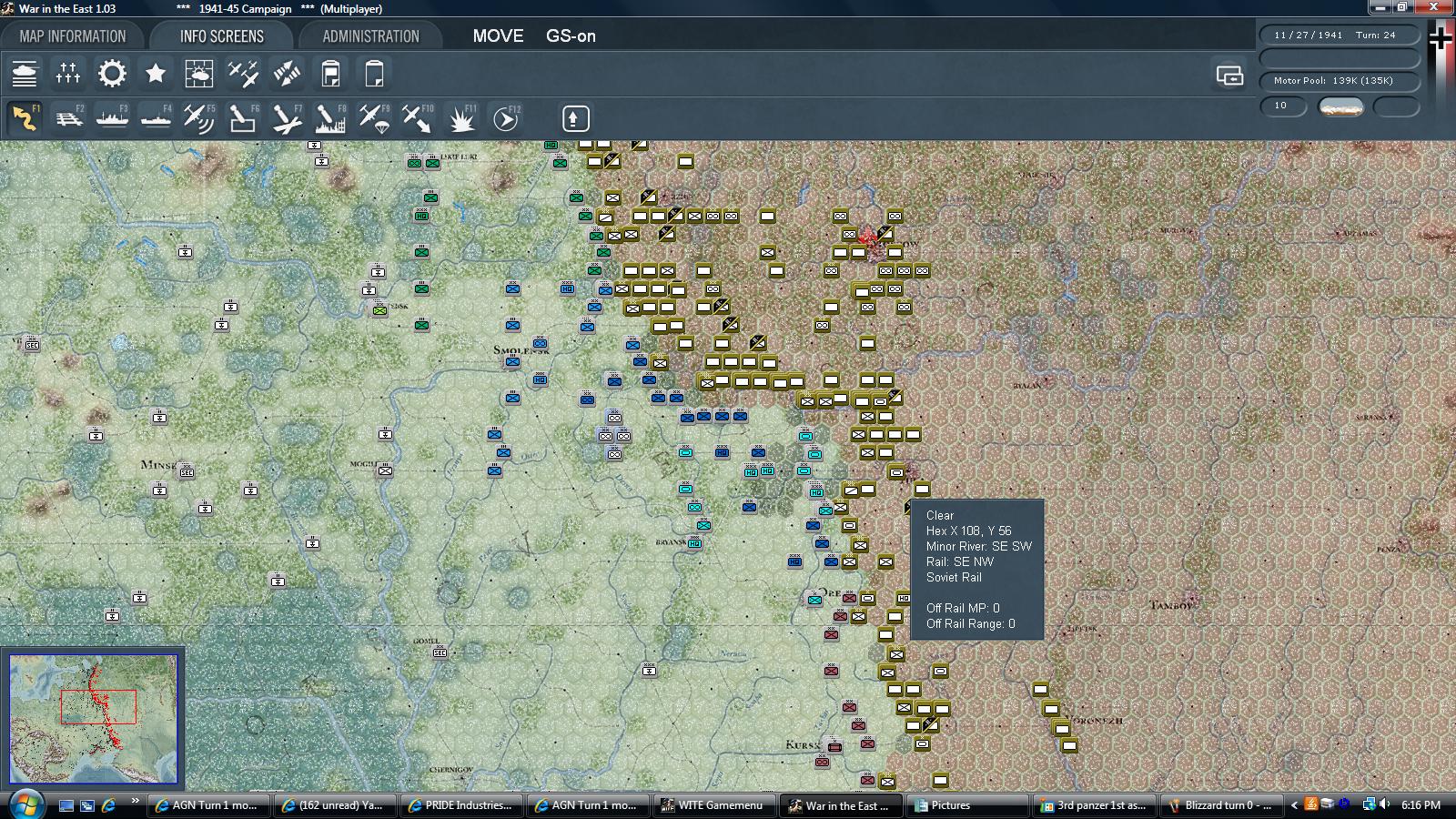Toggle the window overlay icon near date panel

click(1229, 75)
